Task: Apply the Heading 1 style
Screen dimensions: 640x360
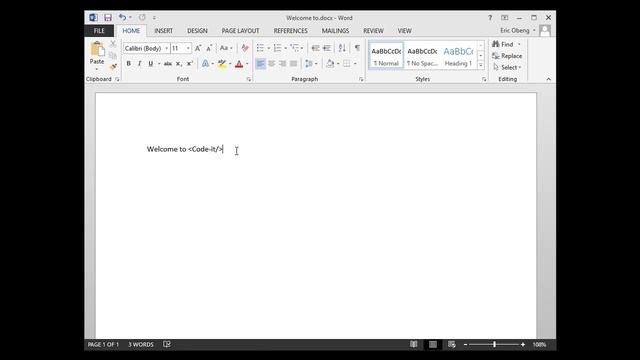Action: tap(458, 56)
